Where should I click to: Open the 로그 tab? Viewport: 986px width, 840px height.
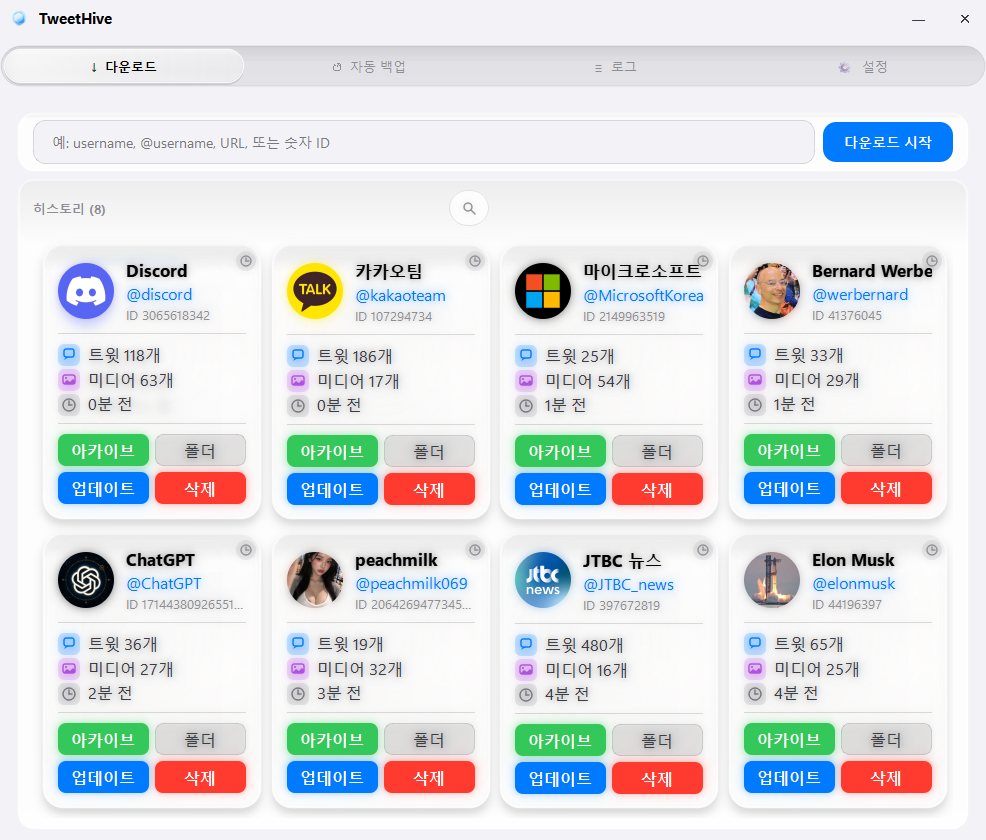615,67
